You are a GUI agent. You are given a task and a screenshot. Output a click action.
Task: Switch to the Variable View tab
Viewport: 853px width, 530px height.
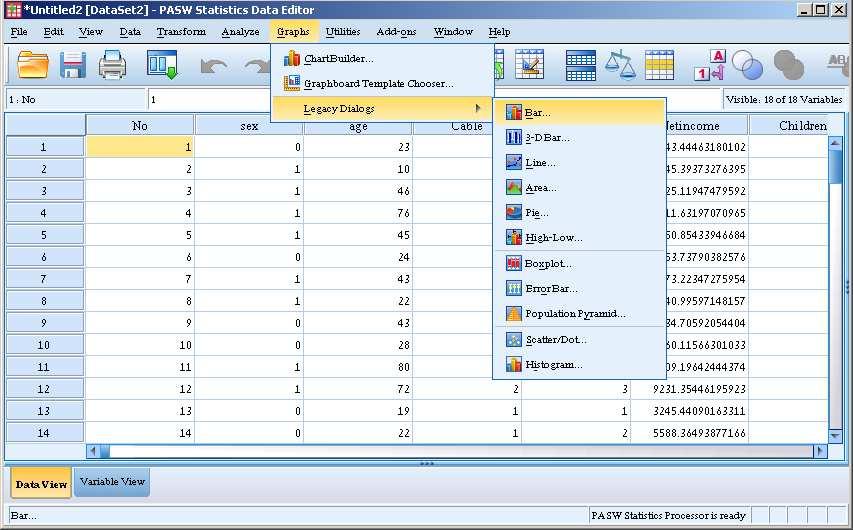pos(112,482)
